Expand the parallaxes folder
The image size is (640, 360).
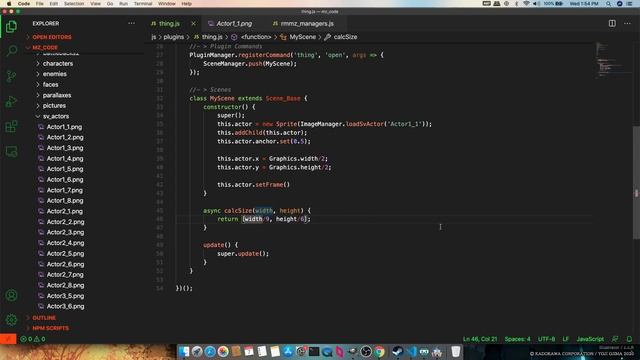(x=57, y=95)
